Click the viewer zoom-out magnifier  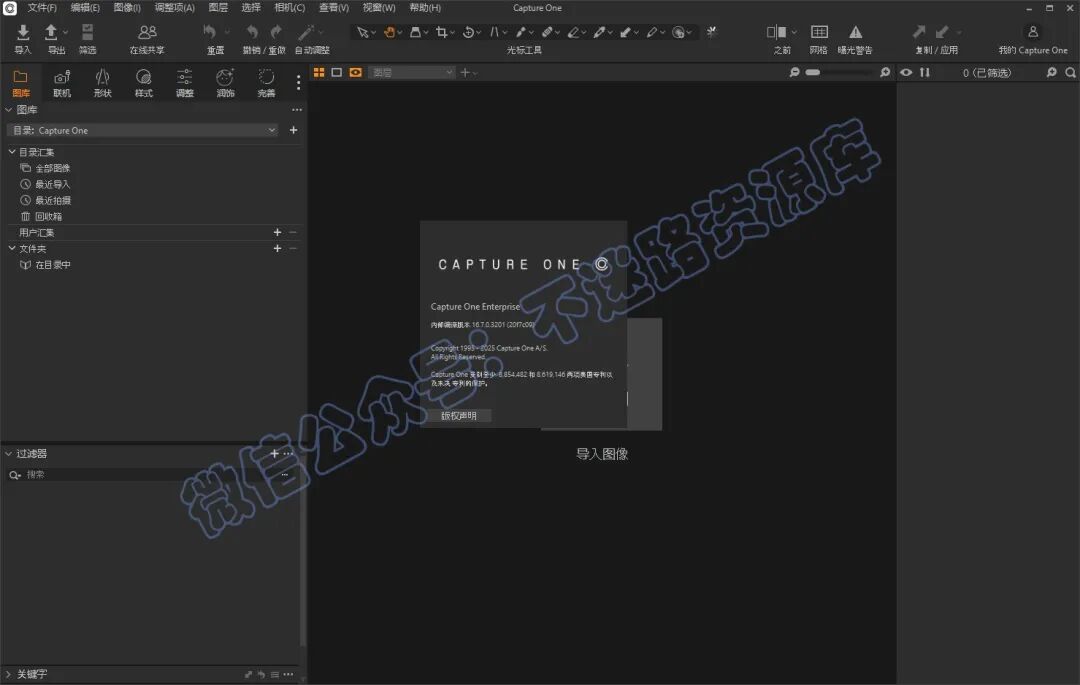794,72
